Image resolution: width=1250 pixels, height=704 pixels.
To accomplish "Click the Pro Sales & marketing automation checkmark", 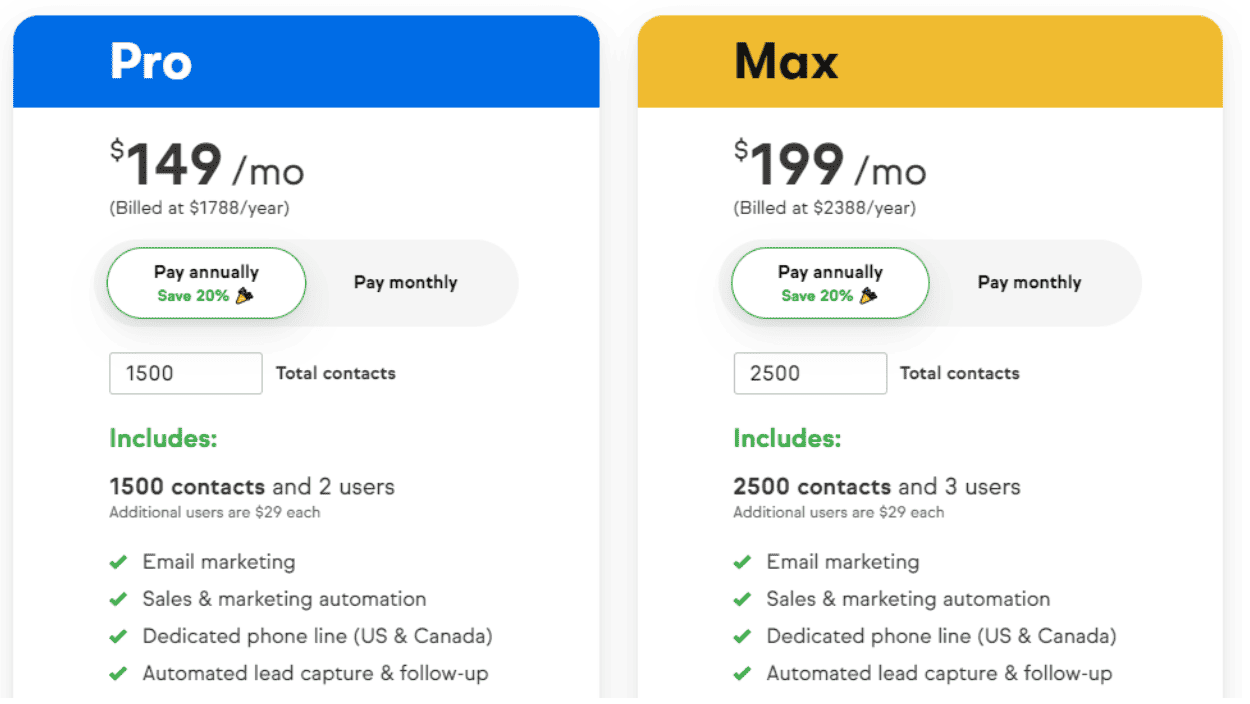I will (118, 599).
